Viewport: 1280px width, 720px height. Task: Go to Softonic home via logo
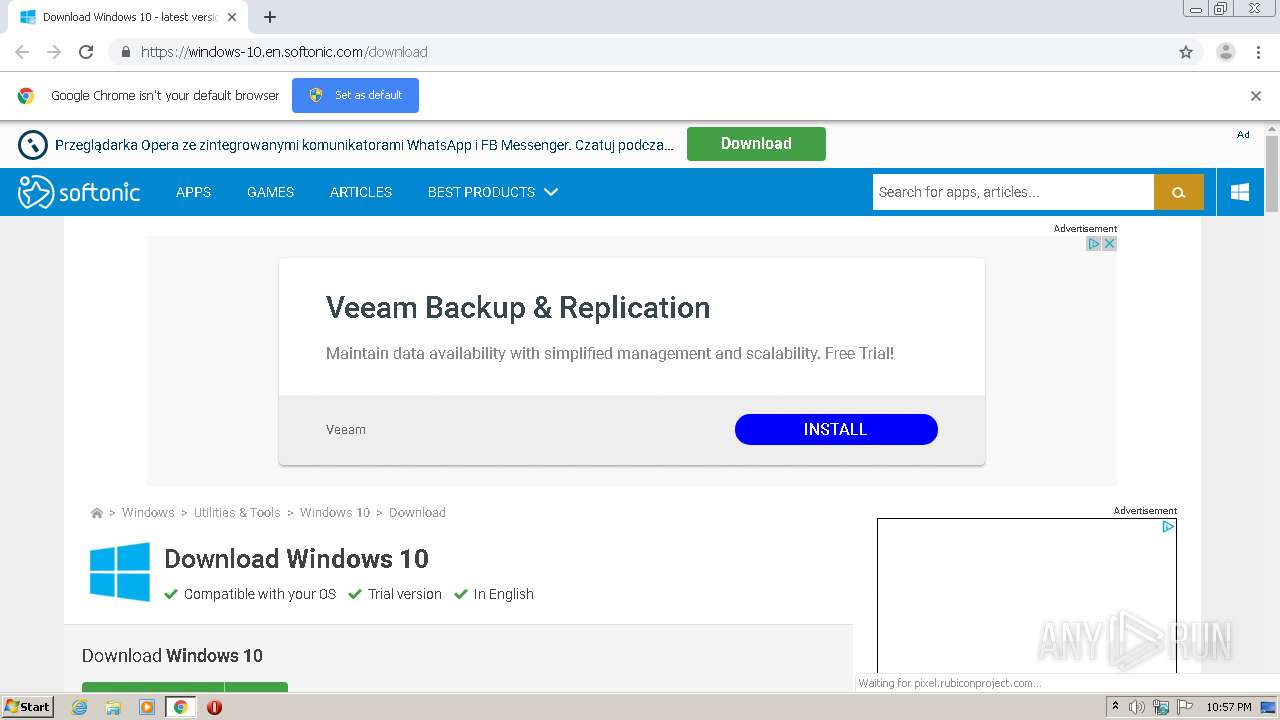(x=79, y=192)
